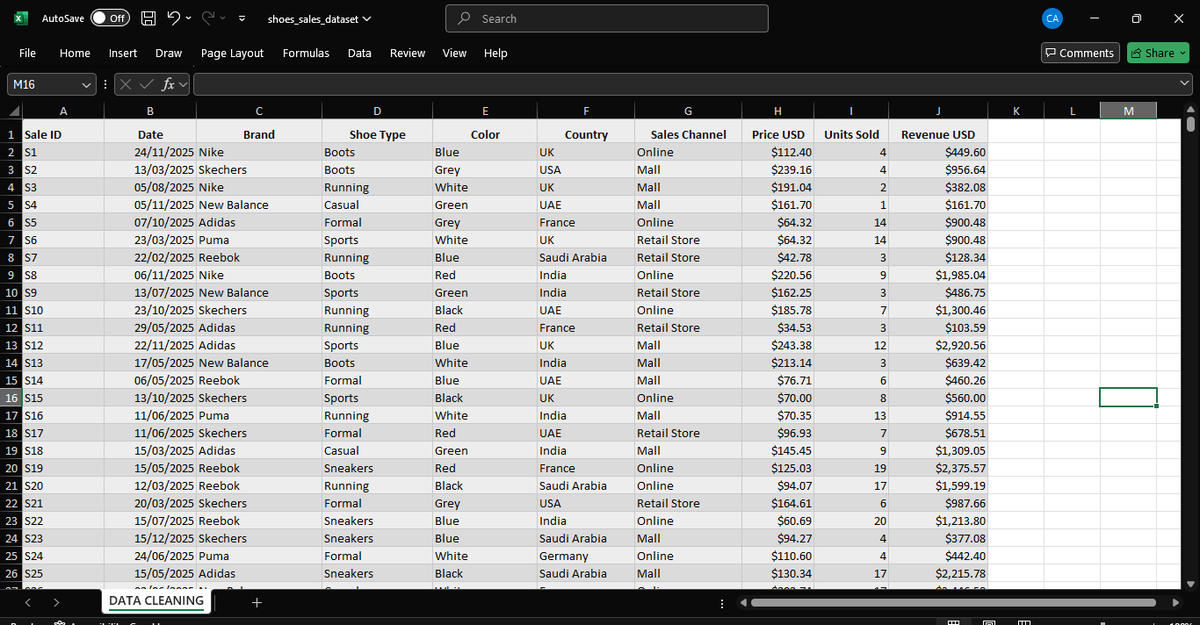Click the Revenue USD header cell

point(939,134)
